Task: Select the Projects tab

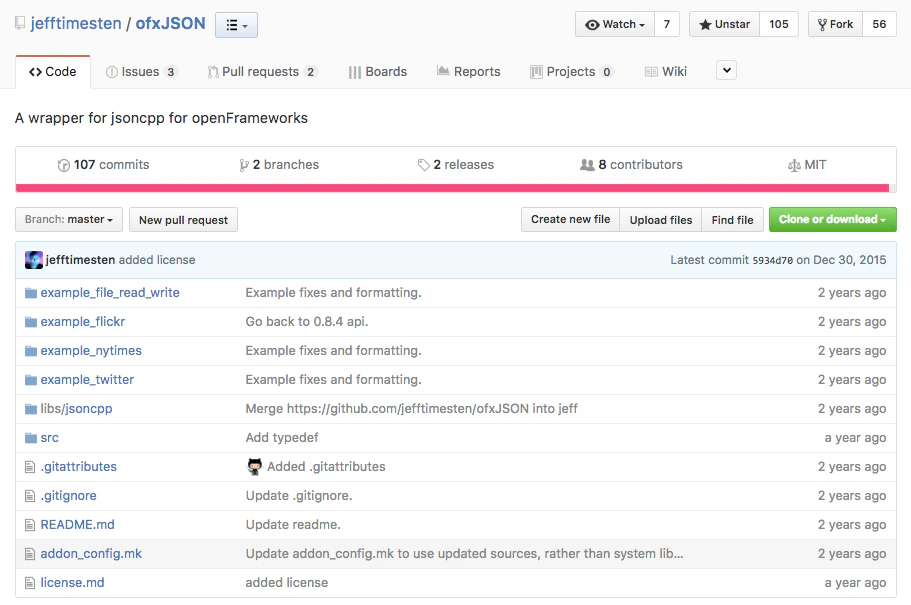Action: pos(572,72)
